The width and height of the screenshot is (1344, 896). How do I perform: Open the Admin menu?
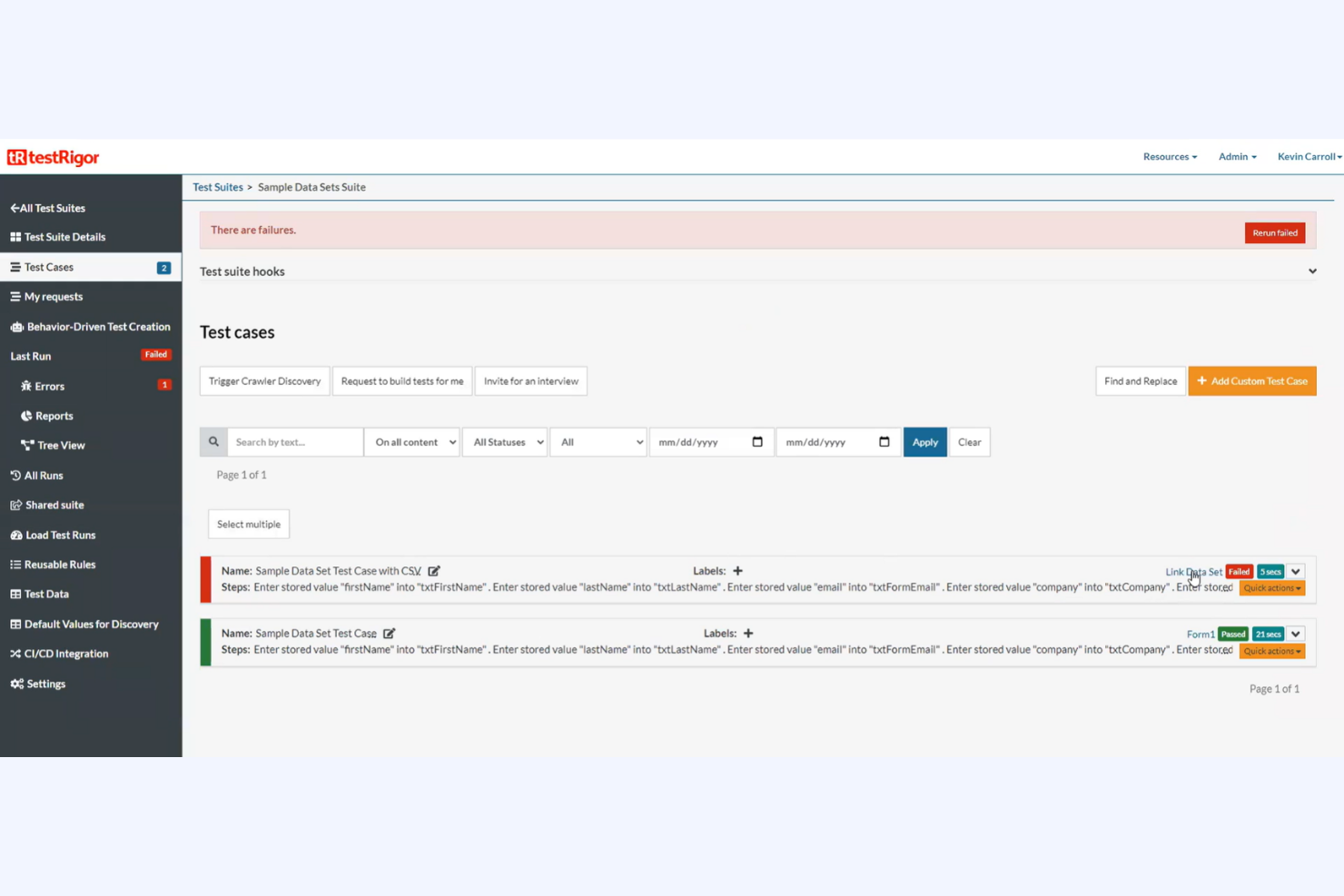1237,156
